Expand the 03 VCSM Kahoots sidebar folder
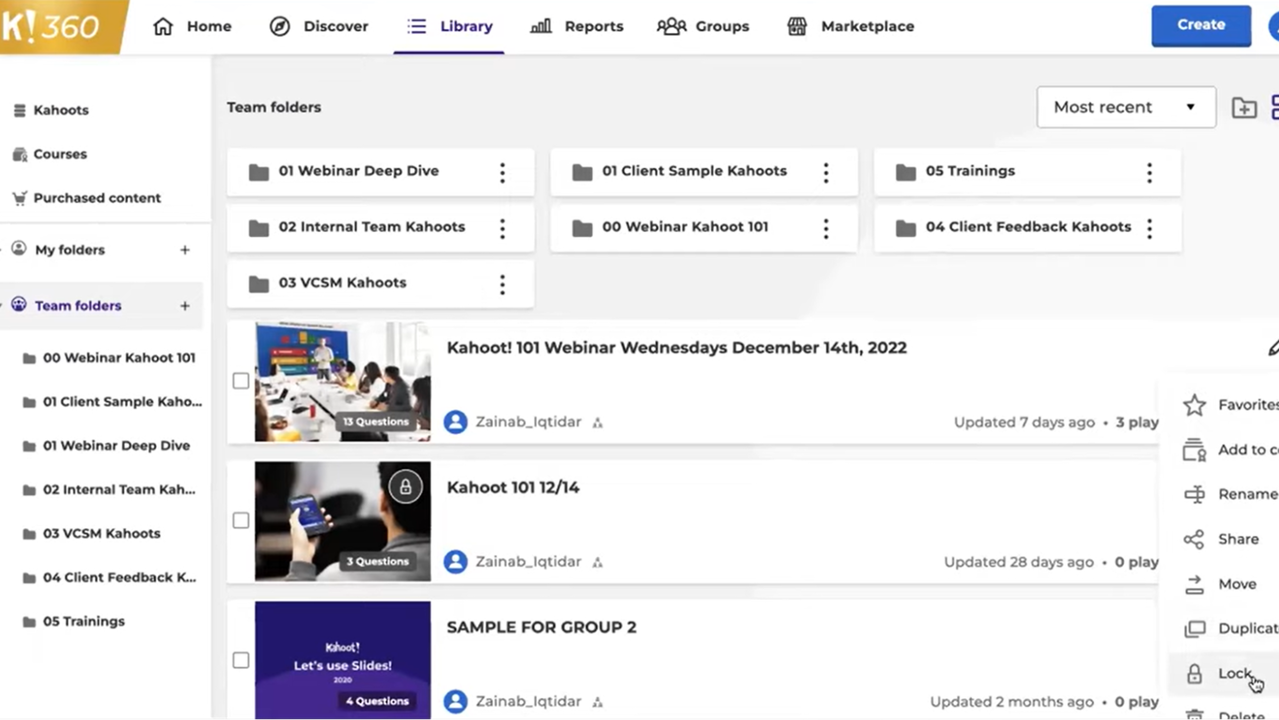Image resolution: width=1279 pixels, height=720 pixels. point(101,534)
